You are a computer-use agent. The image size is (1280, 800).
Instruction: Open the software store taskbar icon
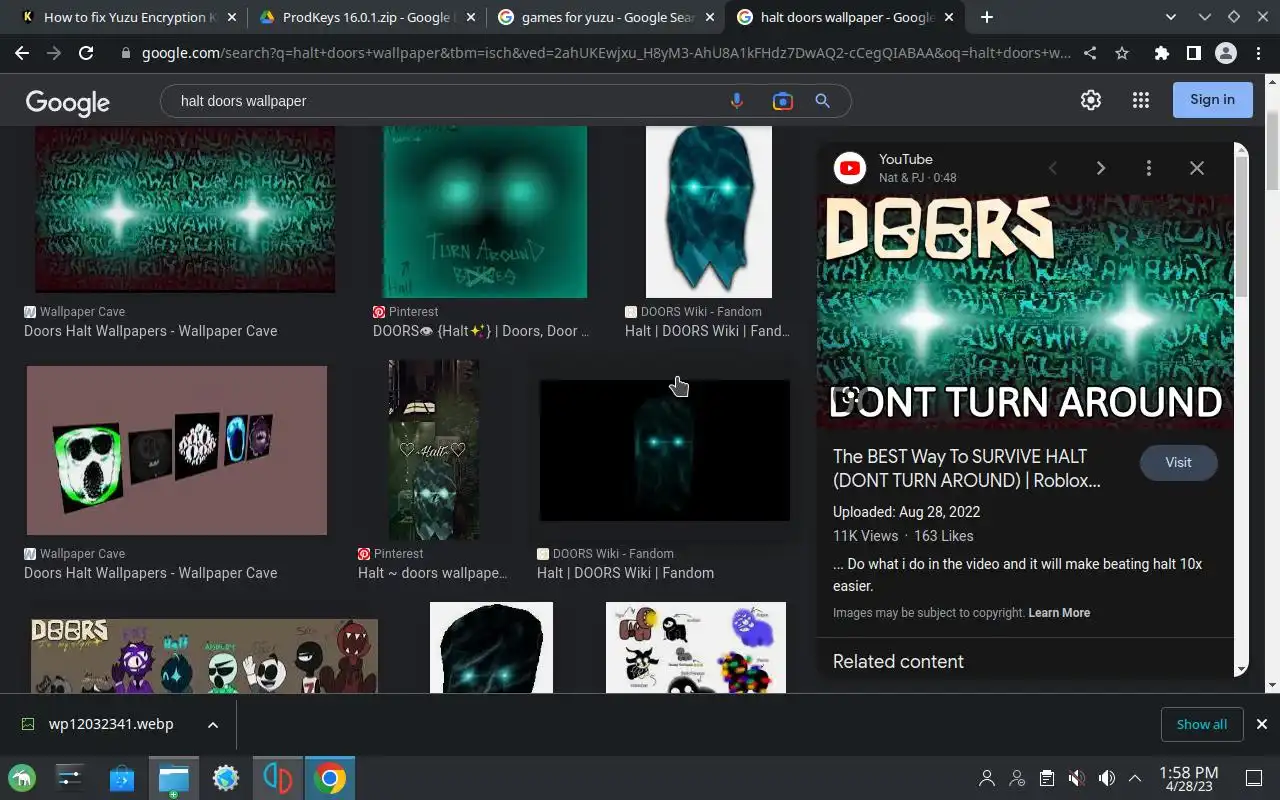click(122, 778)
